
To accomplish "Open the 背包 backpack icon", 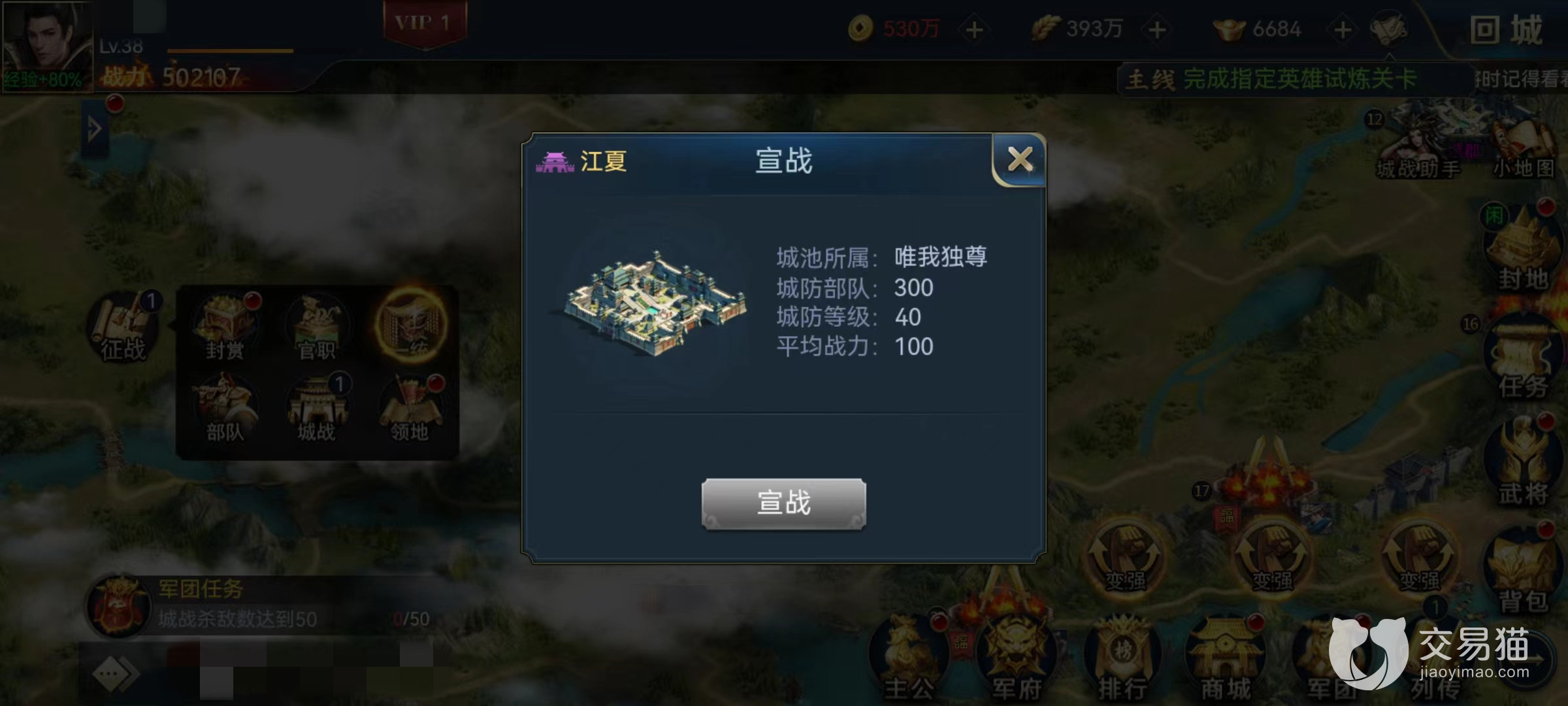I will [x=1522, y=569].
